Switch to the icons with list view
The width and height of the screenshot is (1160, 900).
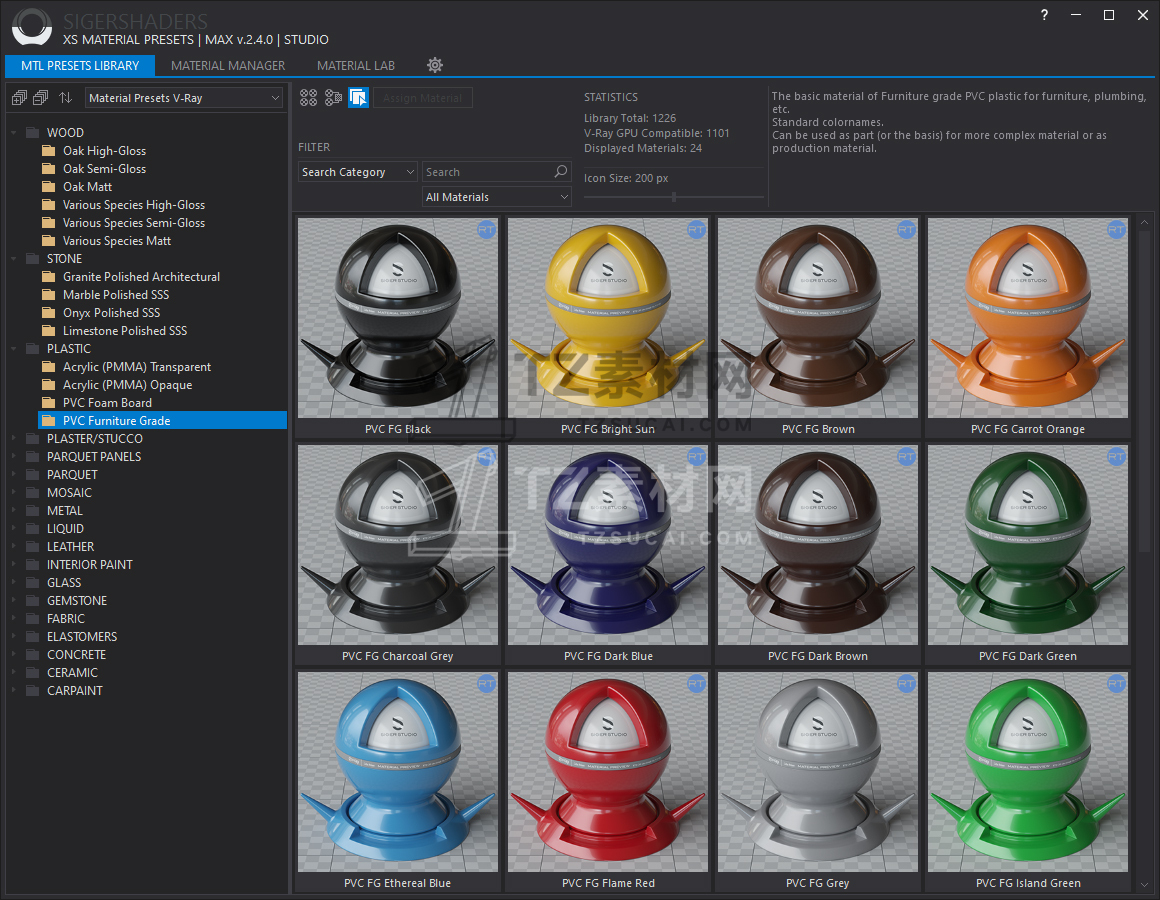[x=334, y=98]
